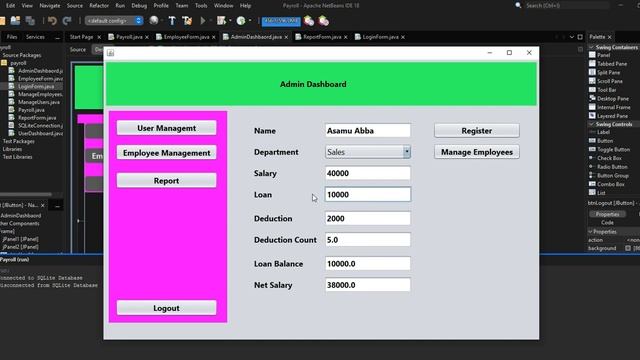Screen dimensions: 640x360
Task: Collapse the Swing Containers palette section
Action: [x=591, y=47]
